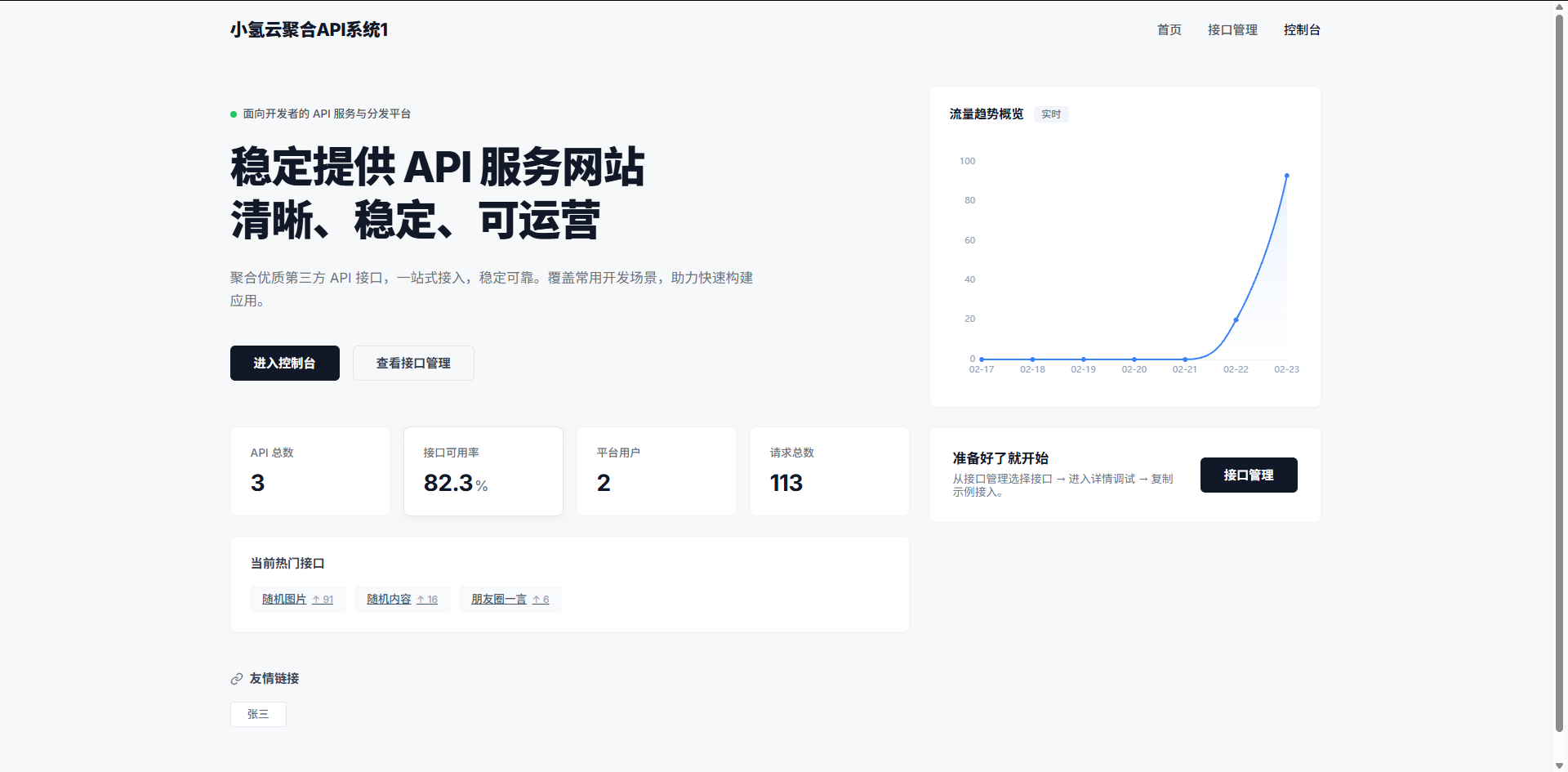Click the 02-21 data point on the chart

[1185, 359]
